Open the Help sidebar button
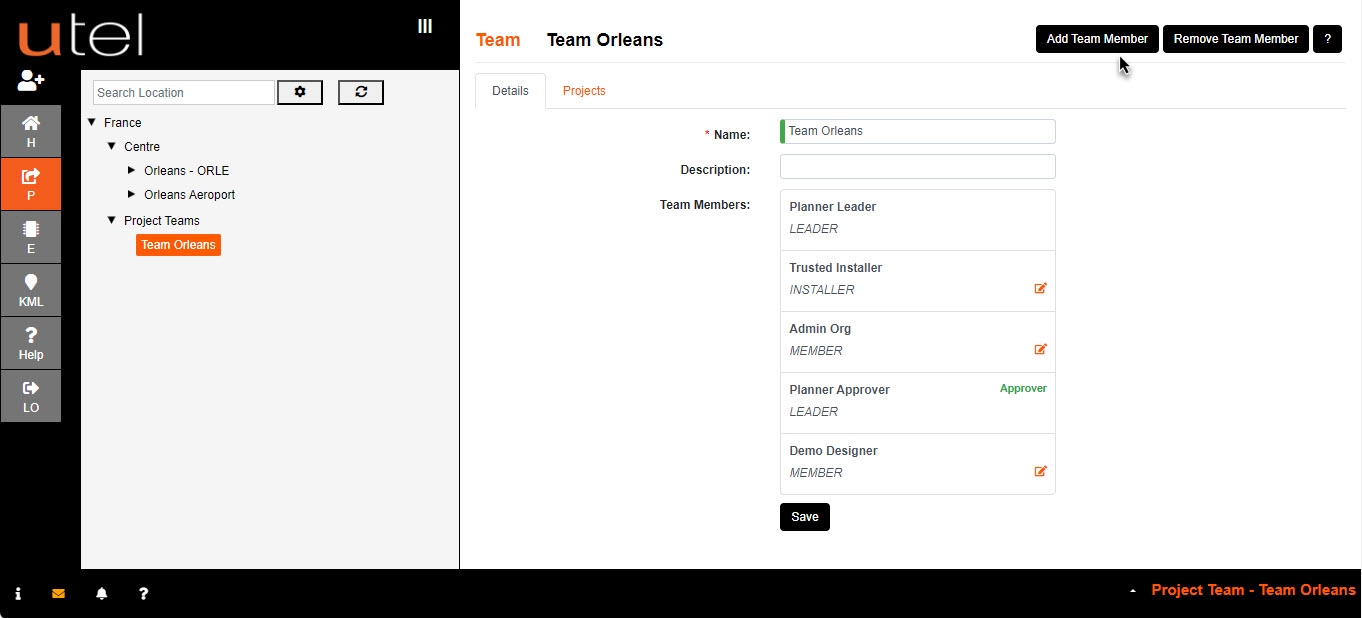Screen dimensions: 1362x618 pos(31,343)
